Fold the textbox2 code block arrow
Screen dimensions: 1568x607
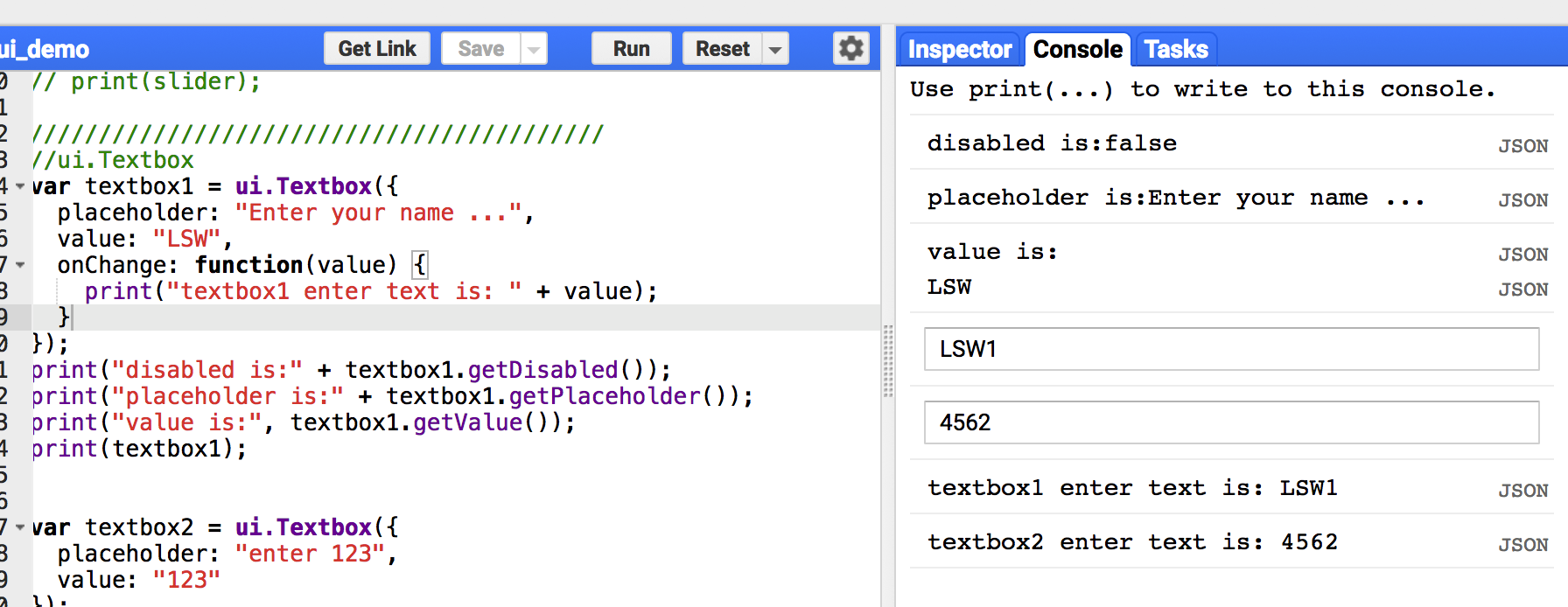(20, 527)
